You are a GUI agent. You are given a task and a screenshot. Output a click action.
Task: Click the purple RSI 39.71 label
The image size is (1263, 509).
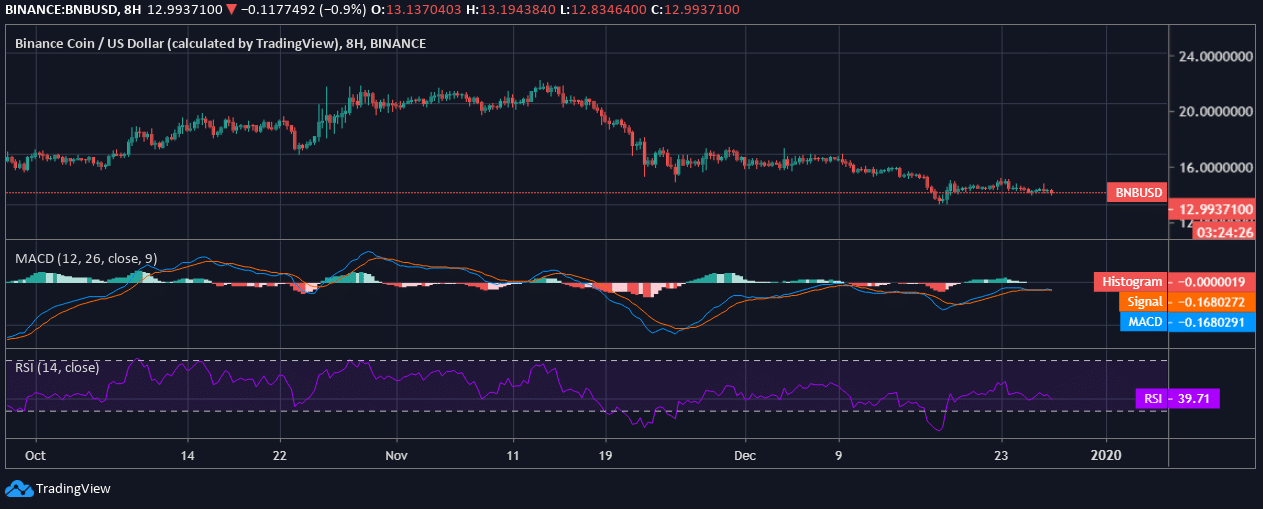click(x=1178, y=398)
